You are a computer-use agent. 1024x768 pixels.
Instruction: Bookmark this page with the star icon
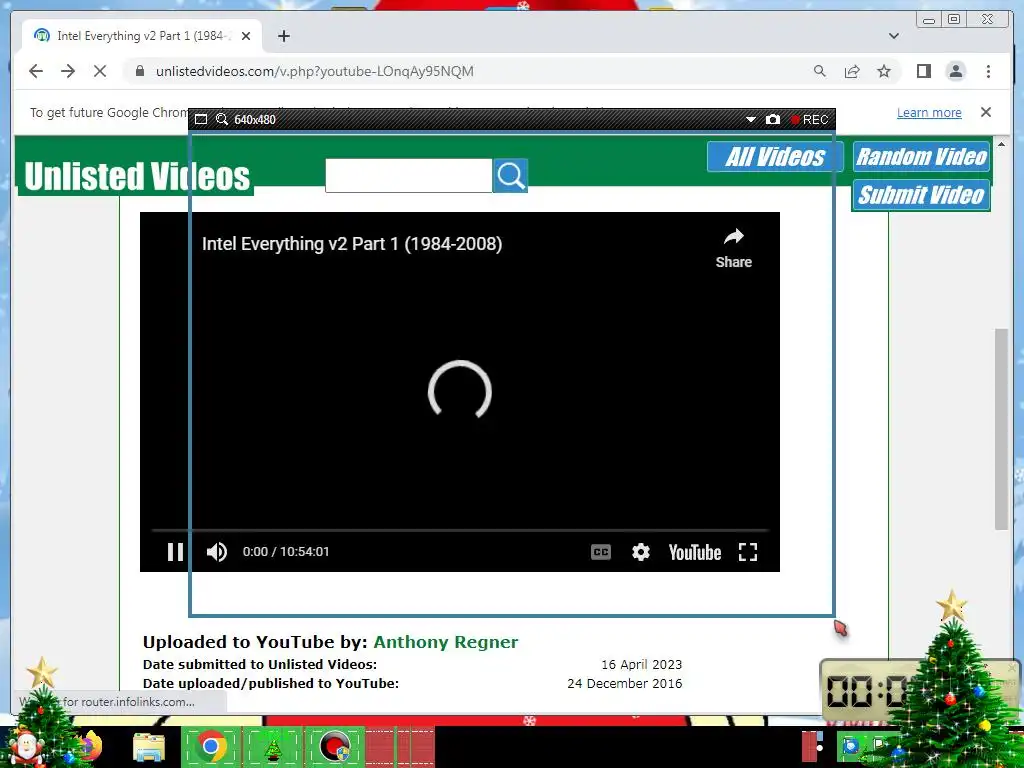[884, 71]
